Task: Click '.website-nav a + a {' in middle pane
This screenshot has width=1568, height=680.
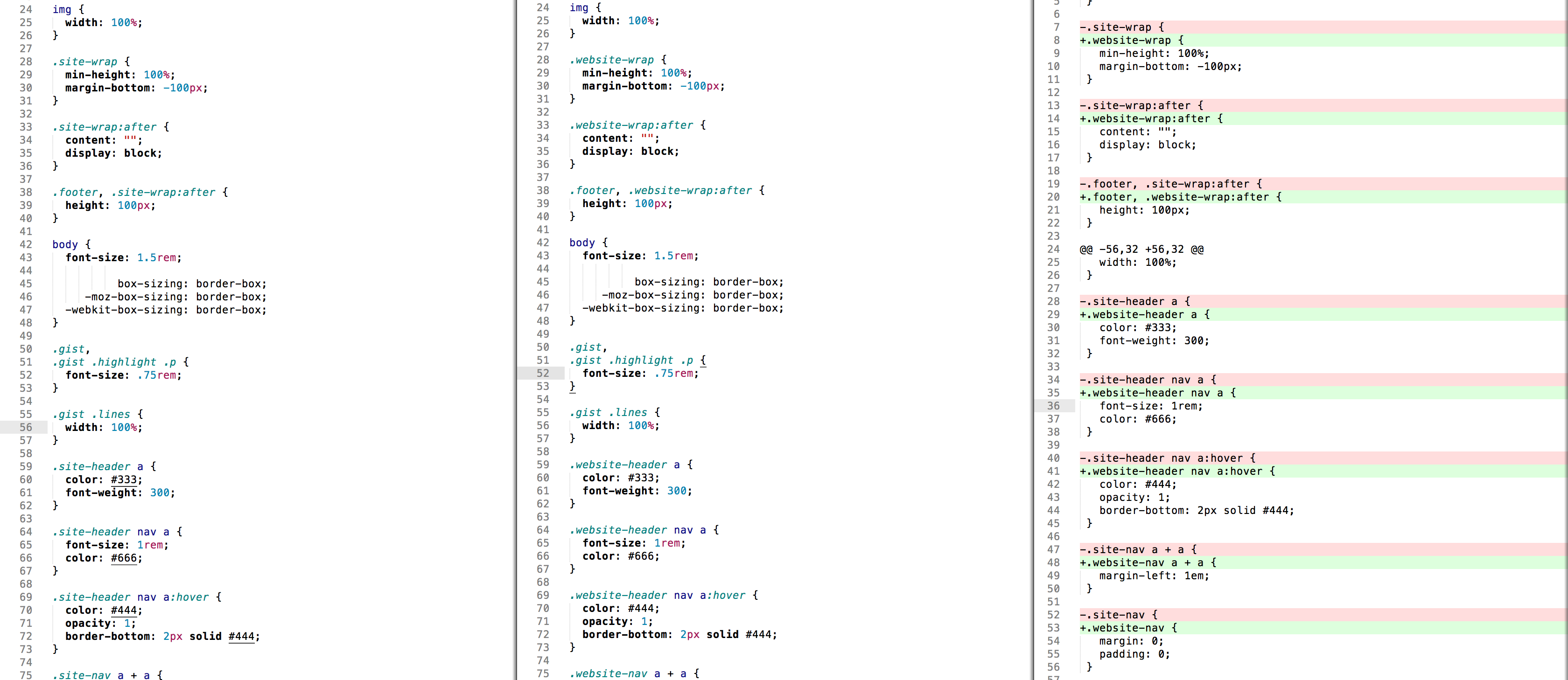Action: tap(634, 673)
